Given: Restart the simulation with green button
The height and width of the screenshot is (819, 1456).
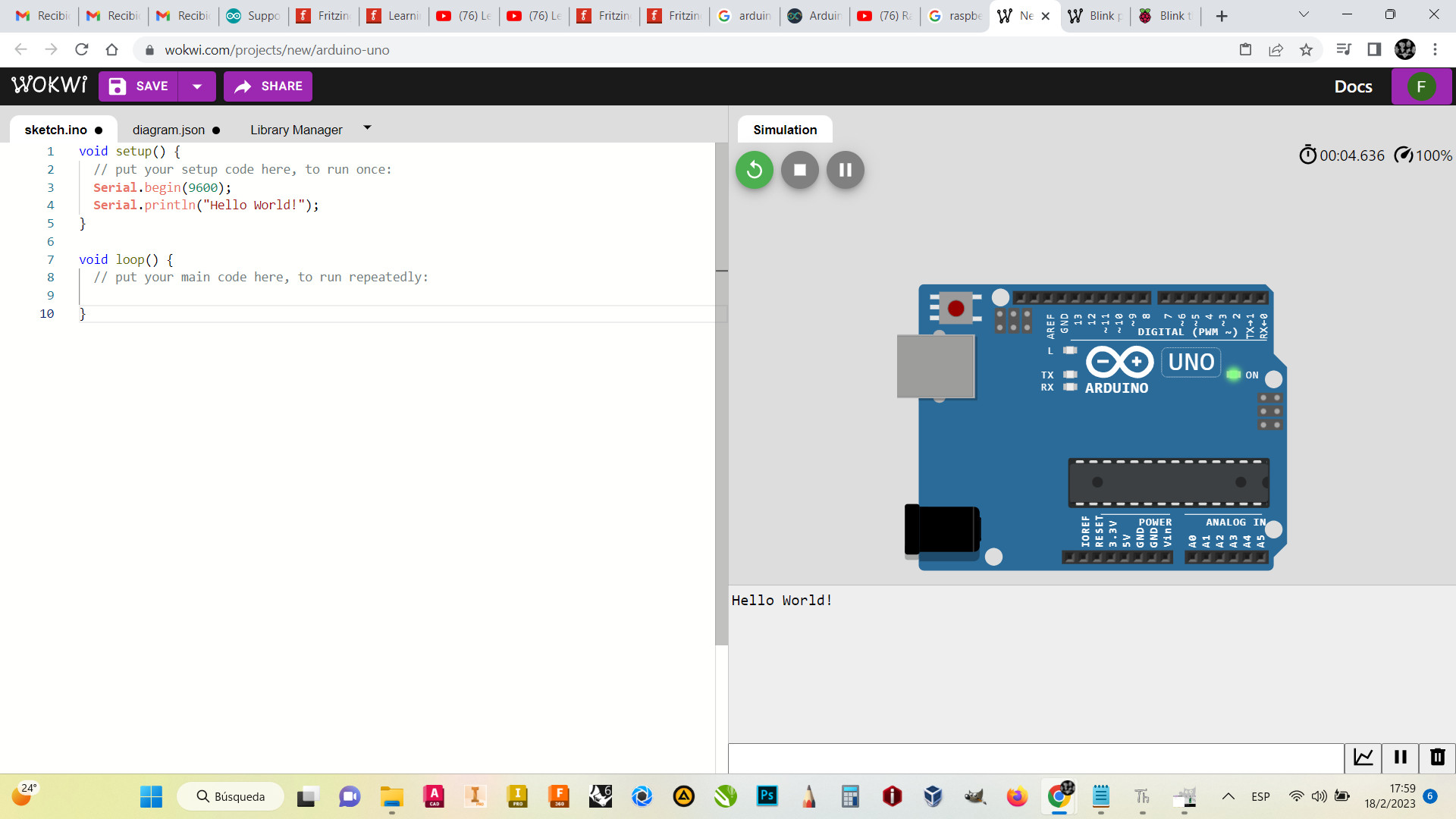Looking at the screenshot, I should [x=754, y=170].
